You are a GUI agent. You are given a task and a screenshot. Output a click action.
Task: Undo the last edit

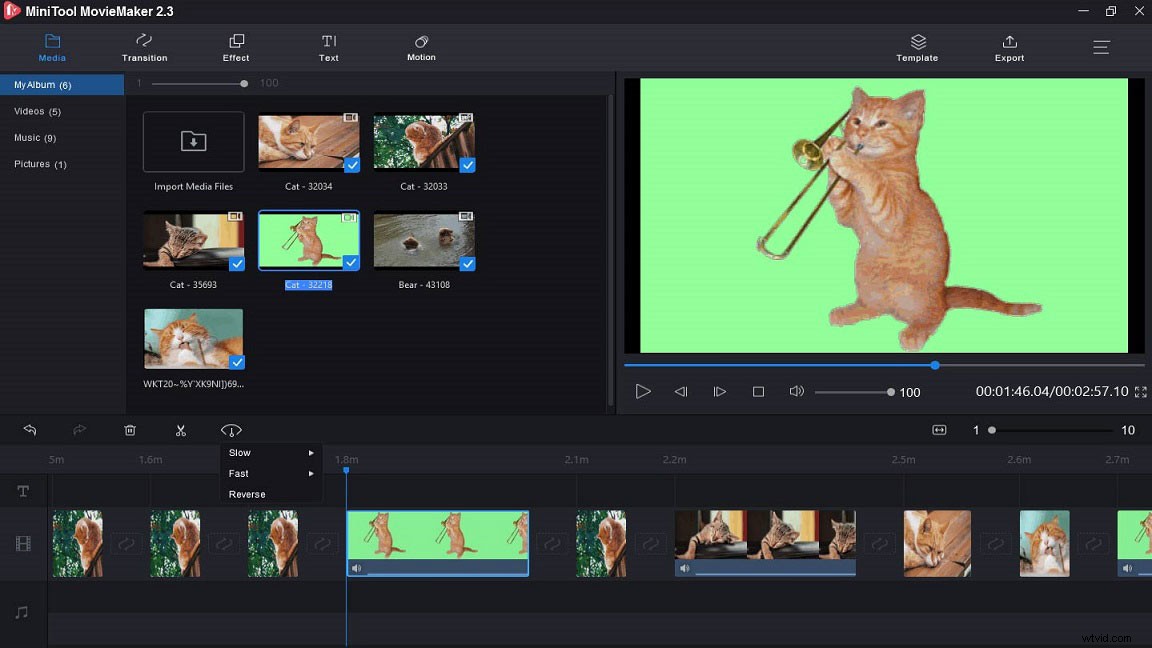[30, 429]
